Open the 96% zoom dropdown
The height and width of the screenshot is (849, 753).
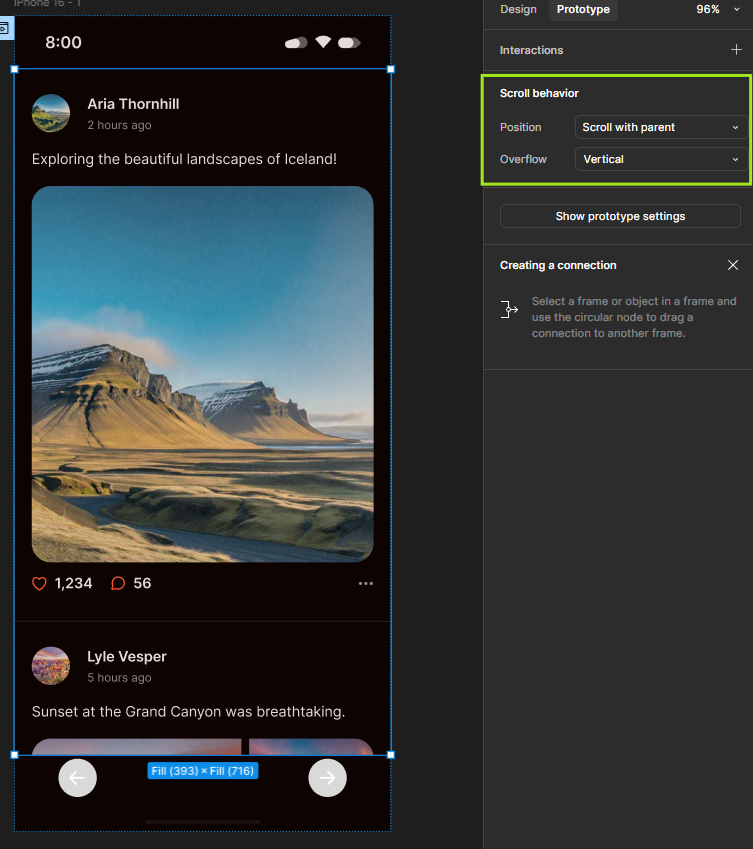click(x=718, y=9)
